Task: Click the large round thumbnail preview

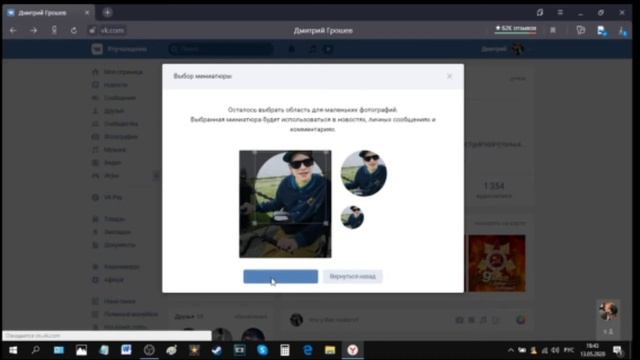Action: coord(364,173)
